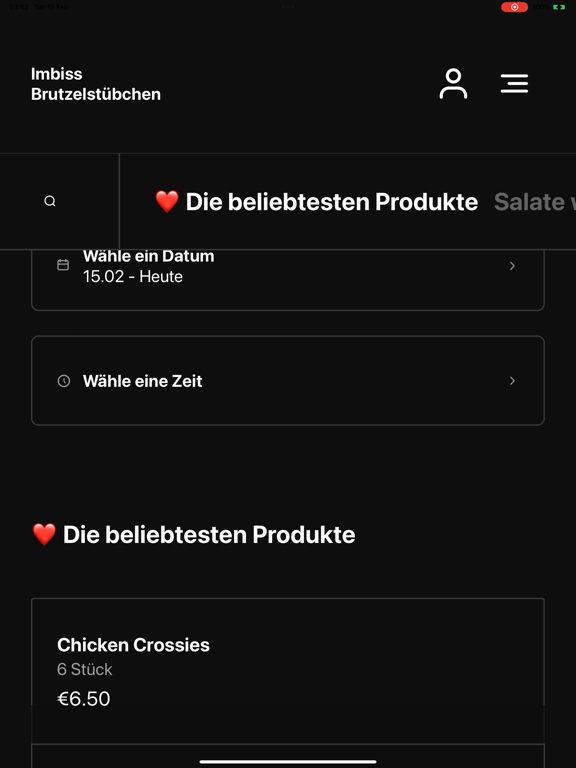The width and height of the screenshot is (576, 768).
Task: Tap the home indicator bar at bottom
Action: coord(288,762)
